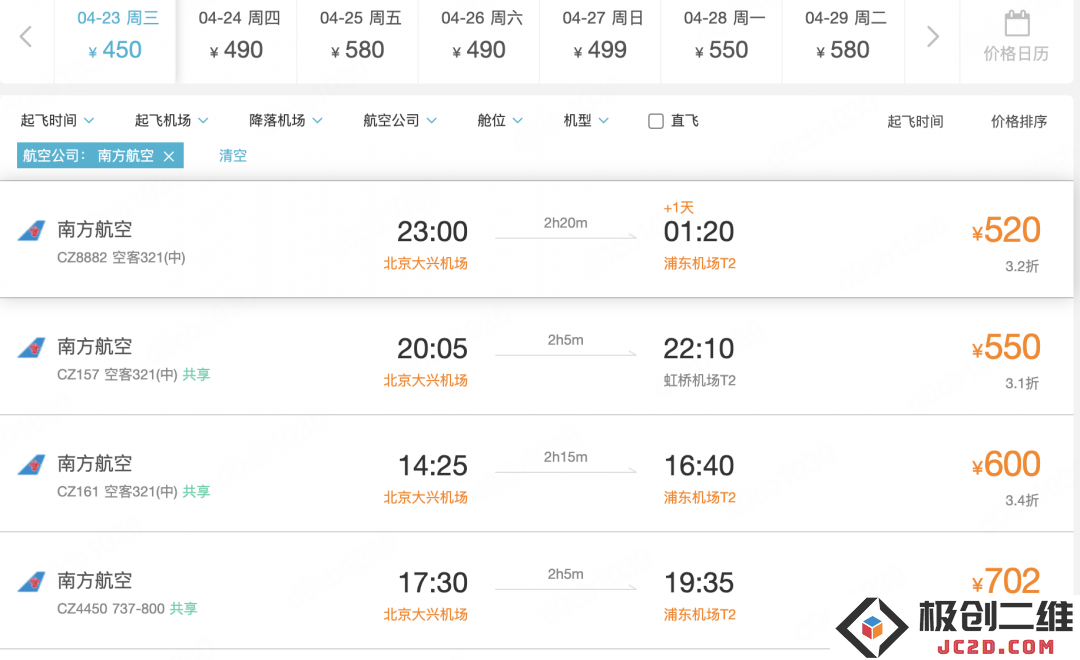Switch to the 04-27 周日 date tab
The height and width of the screenshot is (660, 1080).
600,37
